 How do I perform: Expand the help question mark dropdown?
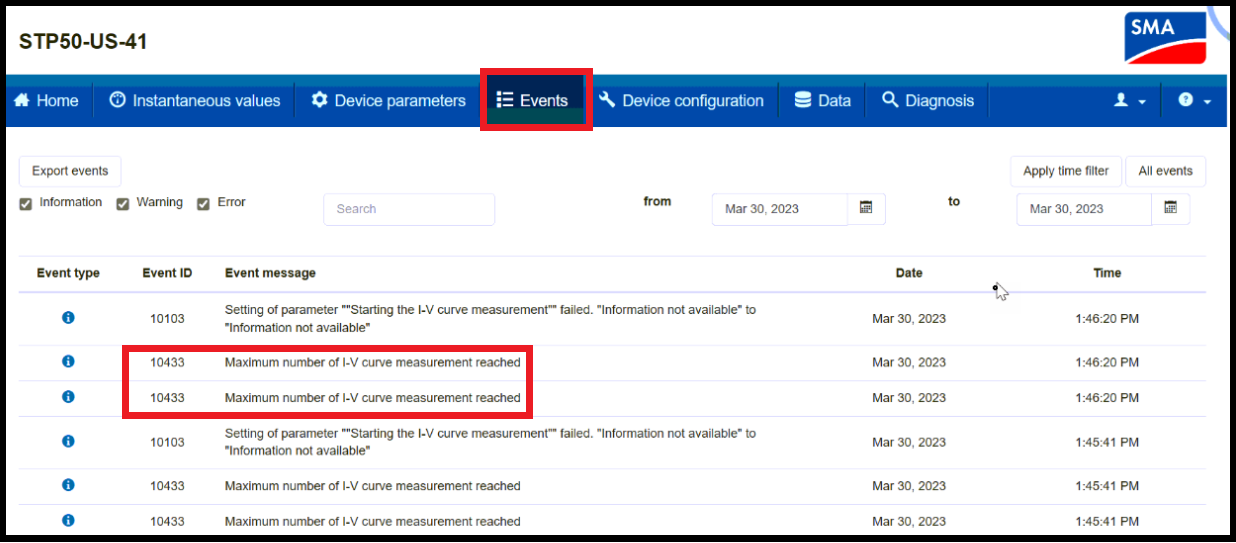[x=1194, y=101]
